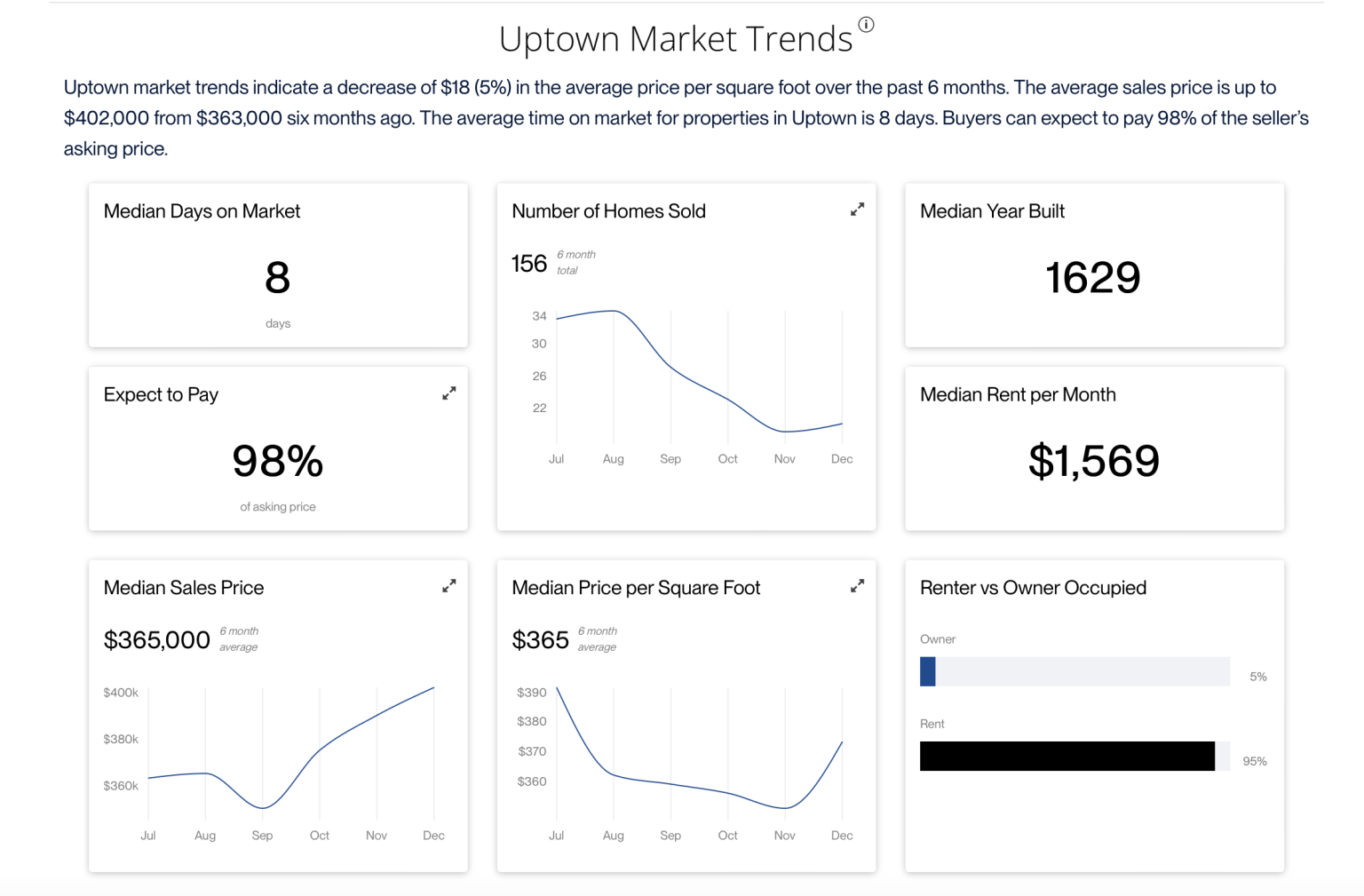The image size is (1364, 896).
Task: Click Dec label on Median Sales Price chart
Action: 433,836
